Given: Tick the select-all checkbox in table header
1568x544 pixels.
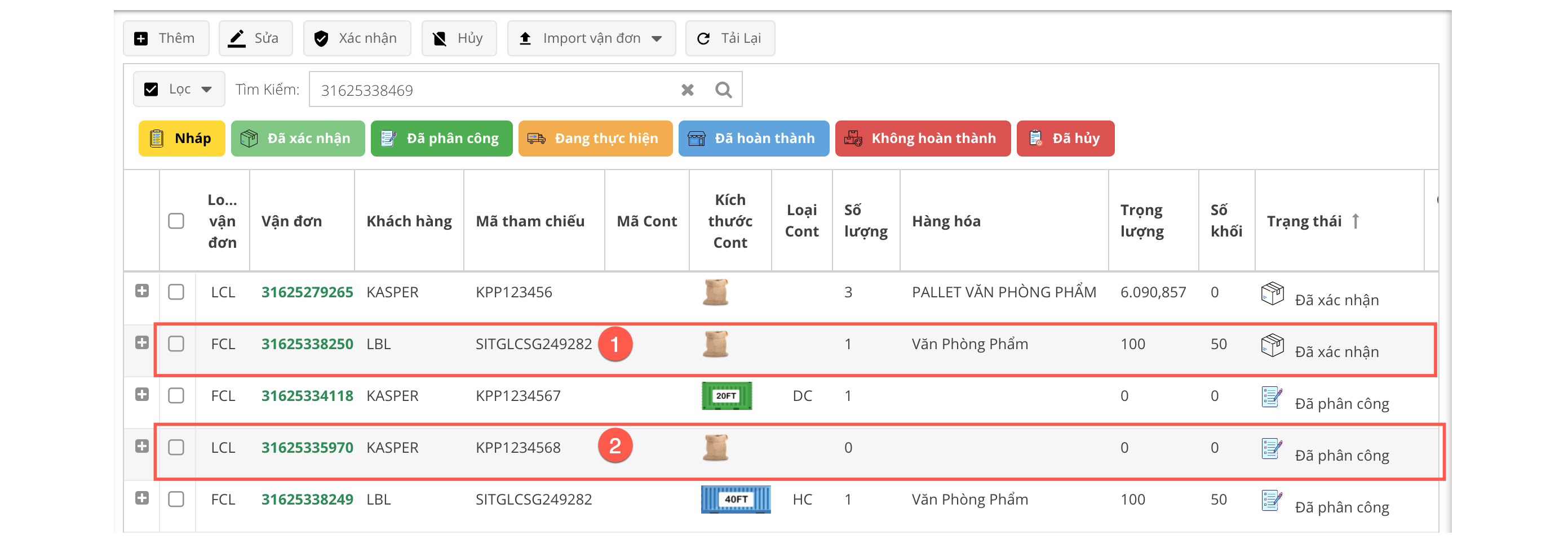Looking at the screenshot, I should (176, 221).
